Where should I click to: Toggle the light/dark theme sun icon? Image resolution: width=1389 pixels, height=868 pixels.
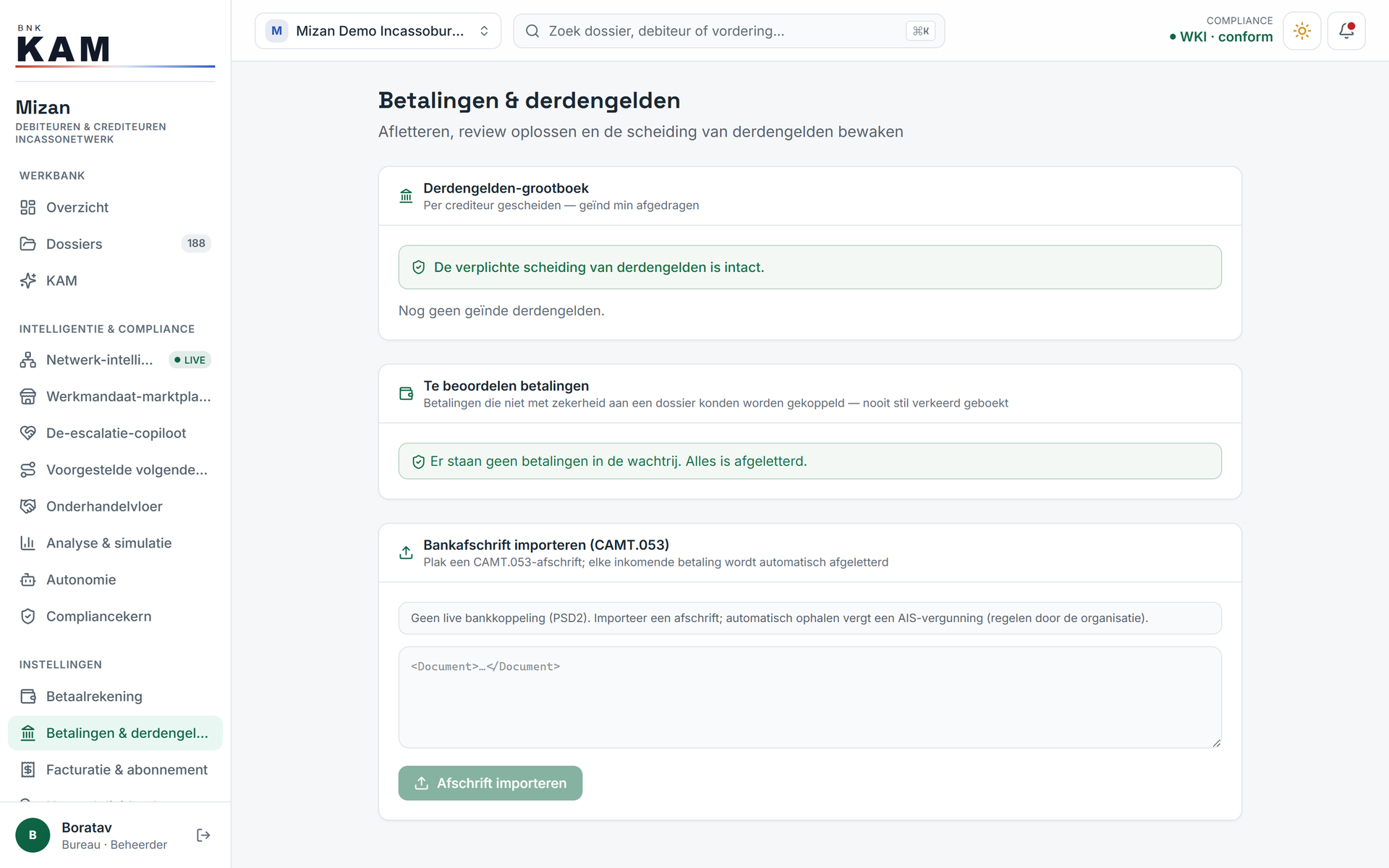point(1301,31)
